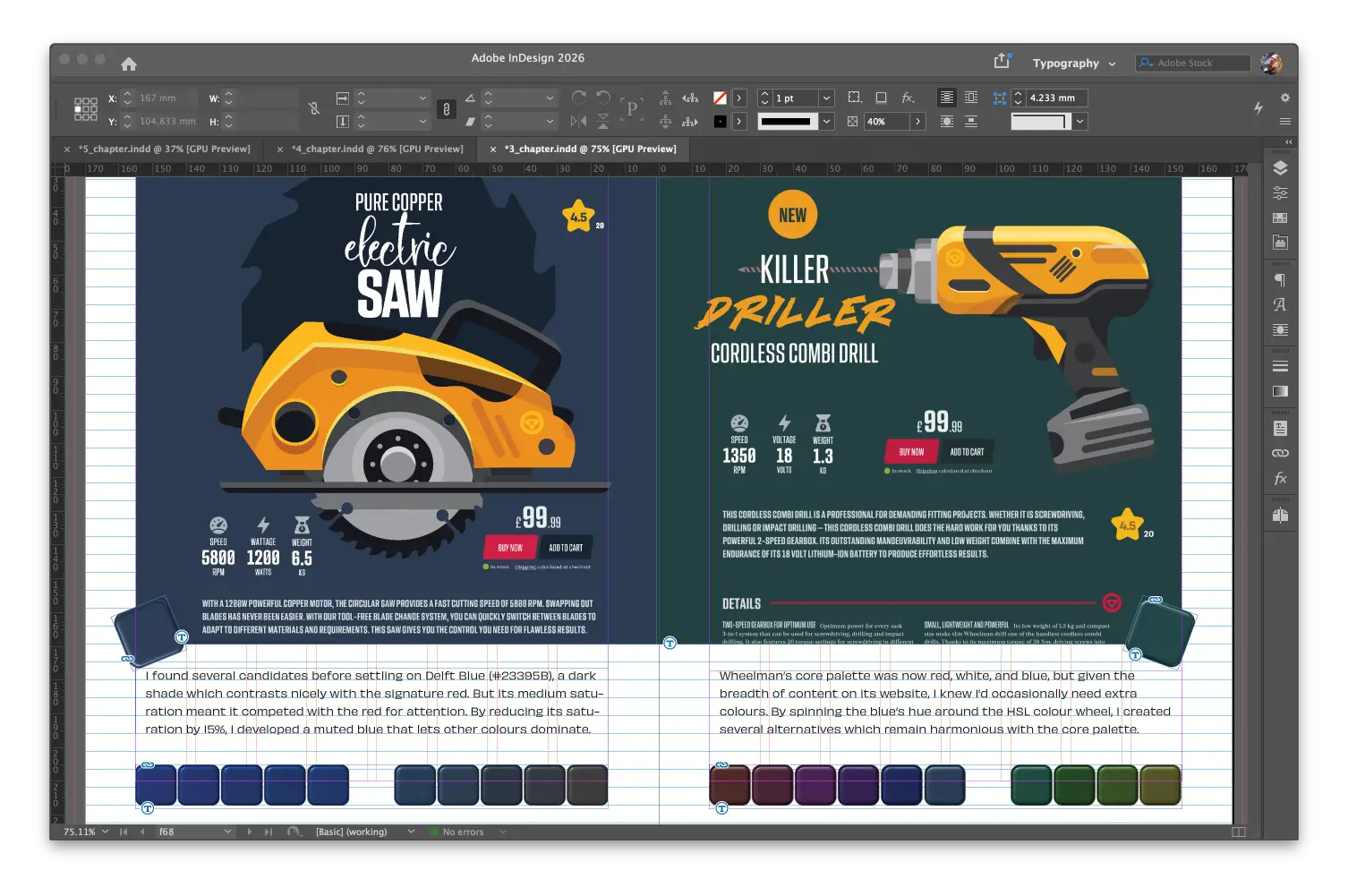Open the Effects fx panel icon

(x=1280, y=478)
